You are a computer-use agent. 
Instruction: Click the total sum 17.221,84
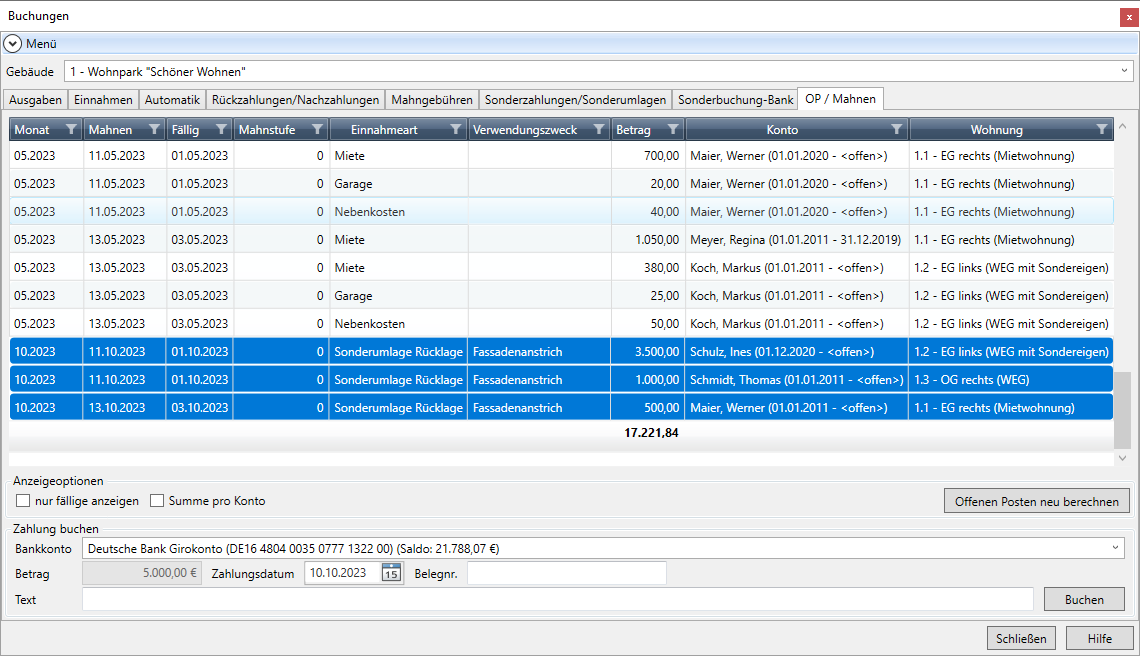[x=651, y=433]
